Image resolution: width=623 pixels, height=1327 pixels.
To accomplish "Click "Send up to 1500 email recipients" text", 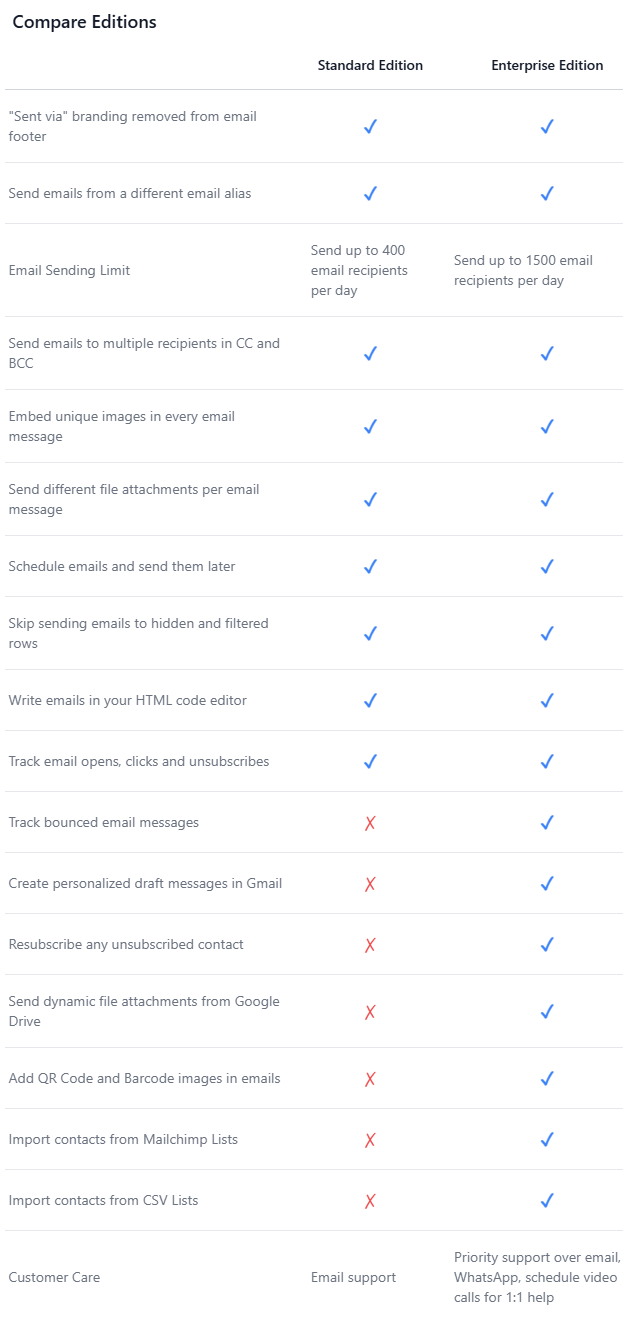I will tap(523, 270).
